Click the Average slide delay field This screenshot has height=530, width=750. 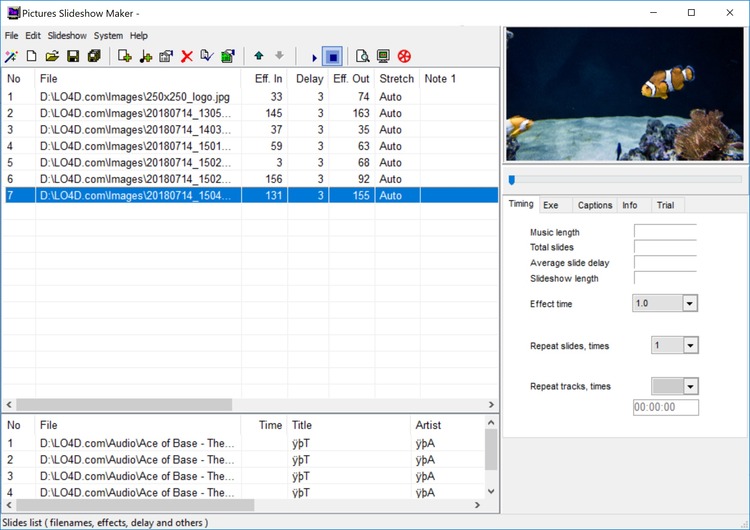click(x=665, y=262)
